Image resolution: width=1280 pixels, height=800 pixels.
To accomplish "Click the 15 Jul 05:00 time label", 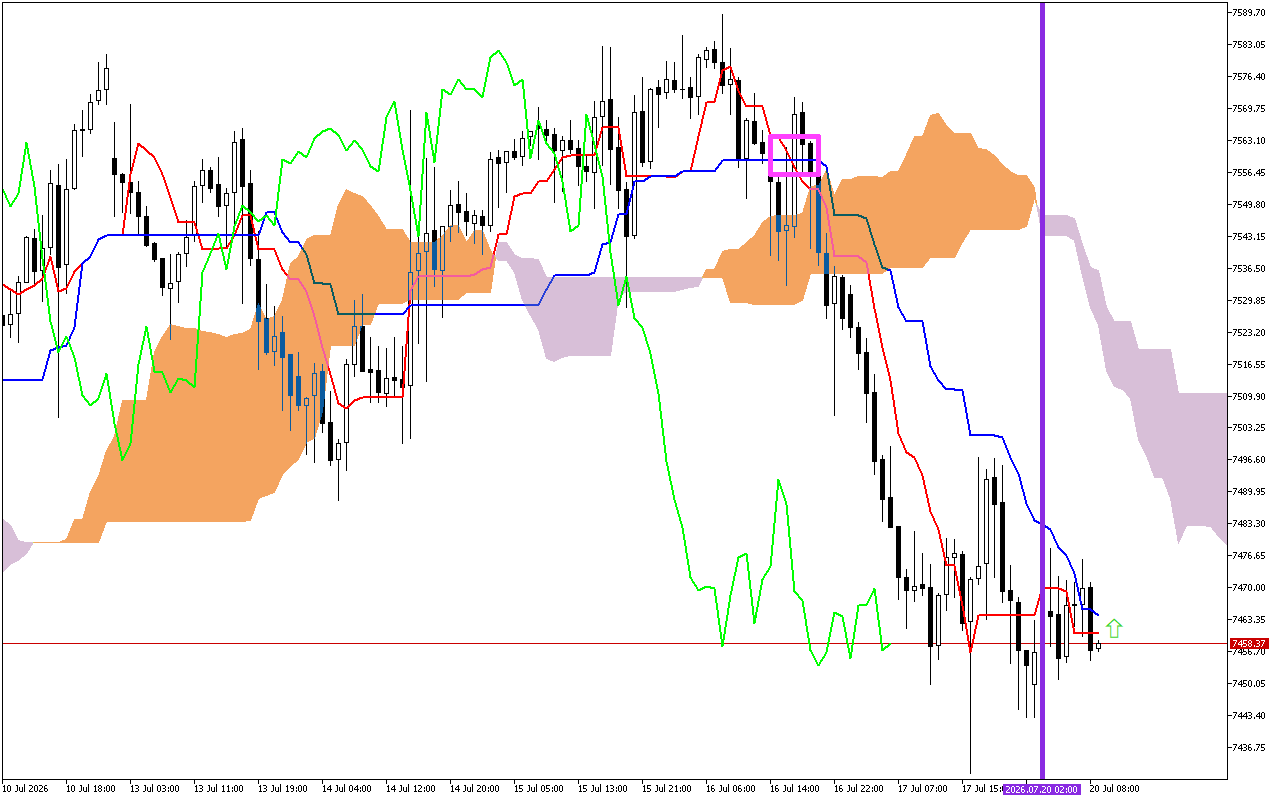I will coord(538,789).
